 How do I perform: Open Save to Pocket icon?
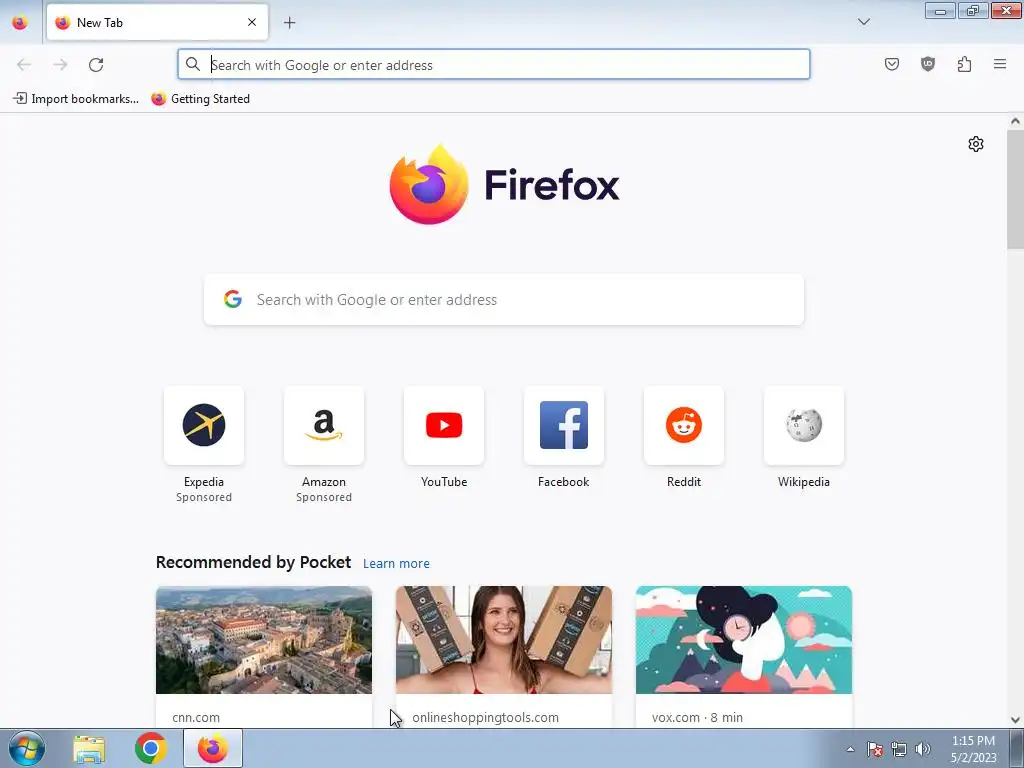coord(892,64)
